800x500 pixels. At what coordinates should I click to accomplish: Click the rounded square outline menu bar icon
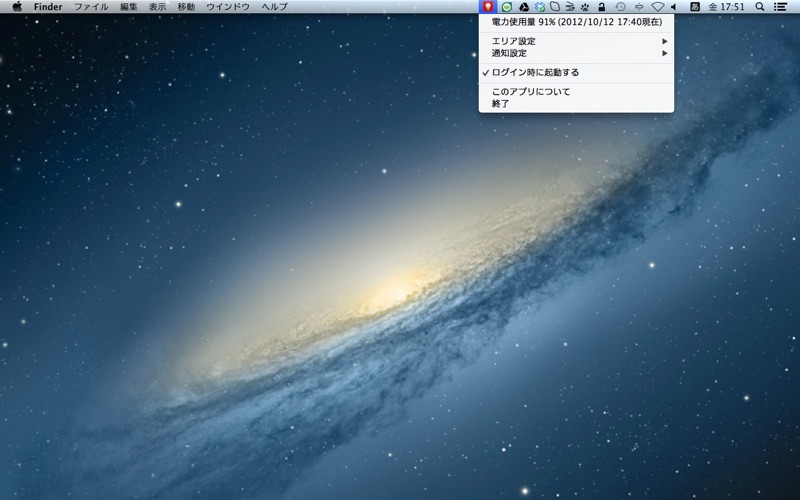(x=555, y=7)
